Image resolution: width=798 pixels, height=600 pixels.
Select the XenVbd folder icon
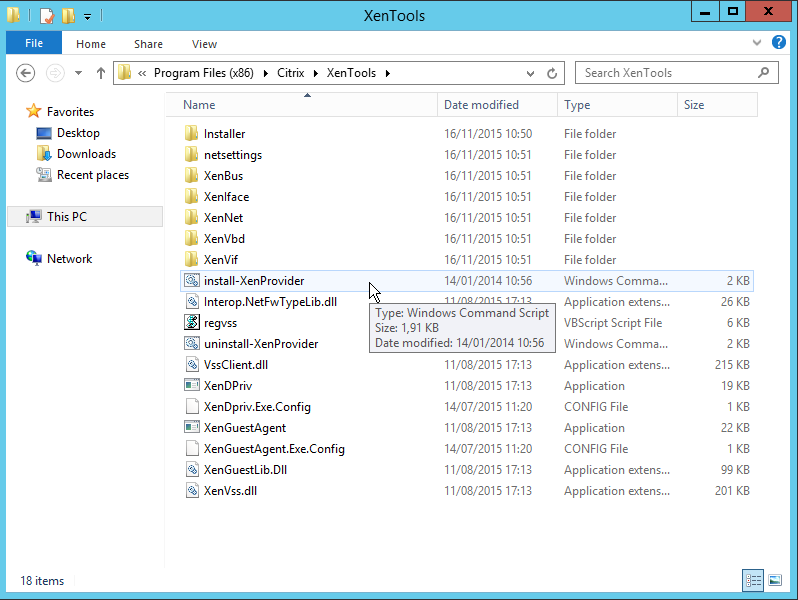191,239
